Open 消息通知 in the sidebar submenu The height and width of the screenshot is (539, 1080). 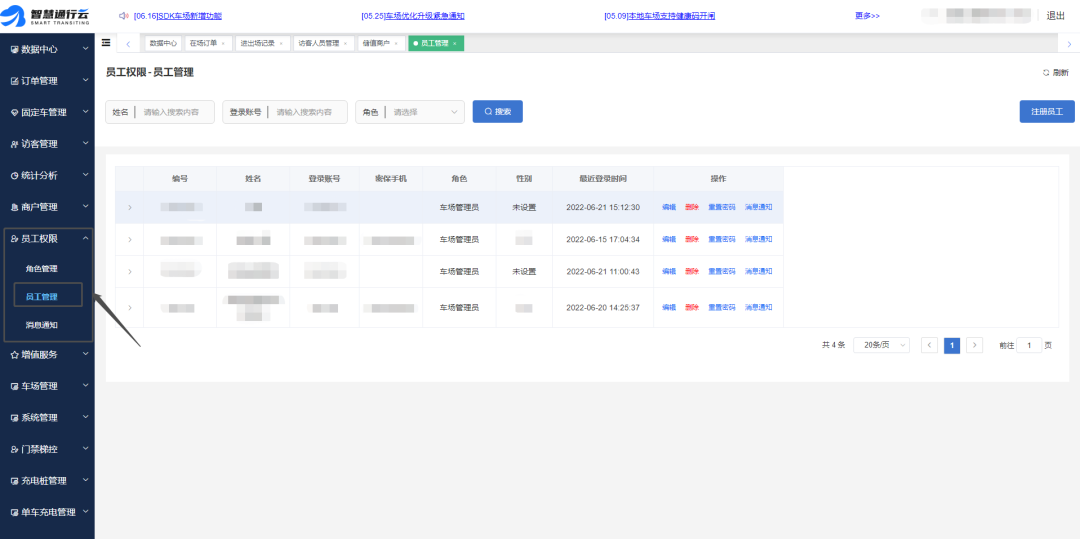pyautogui.click(x=41, y=325)
